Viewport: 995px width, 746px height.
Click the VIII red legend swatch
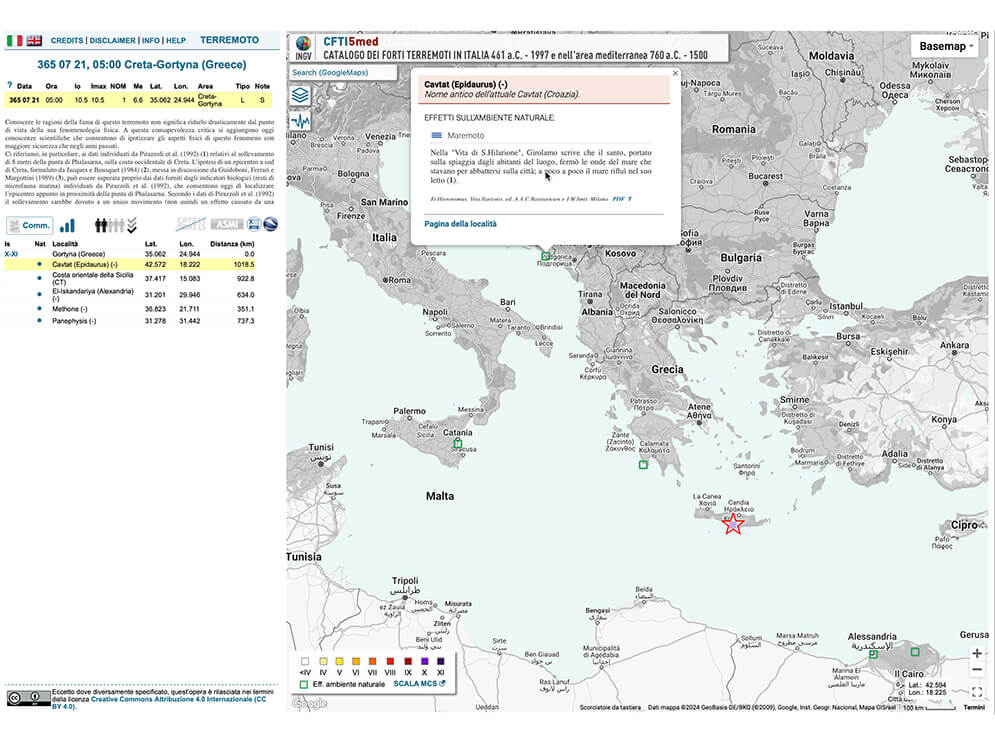coord(390,661)
